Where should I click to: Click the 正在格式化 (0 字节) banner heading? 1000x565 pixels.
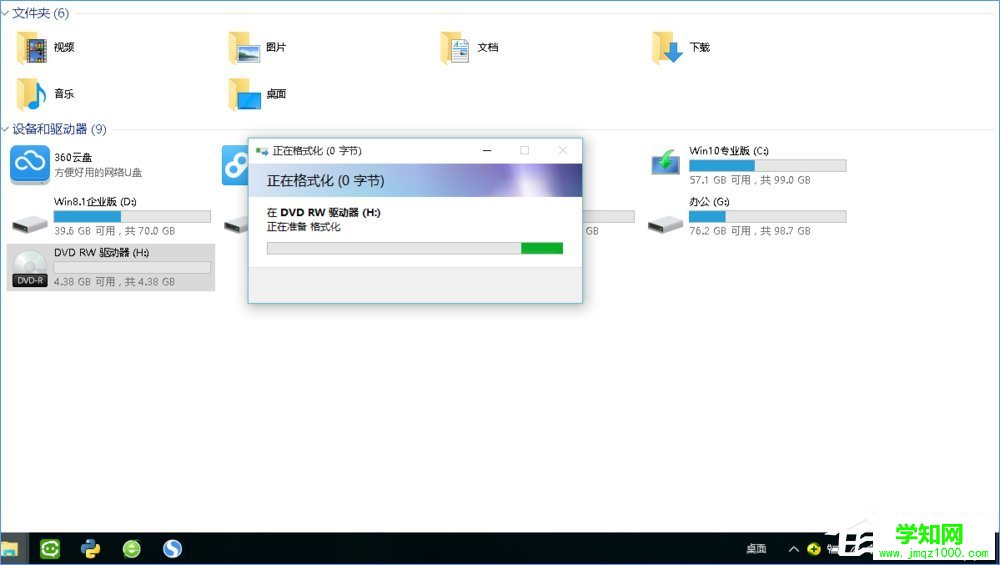point(325,181)
